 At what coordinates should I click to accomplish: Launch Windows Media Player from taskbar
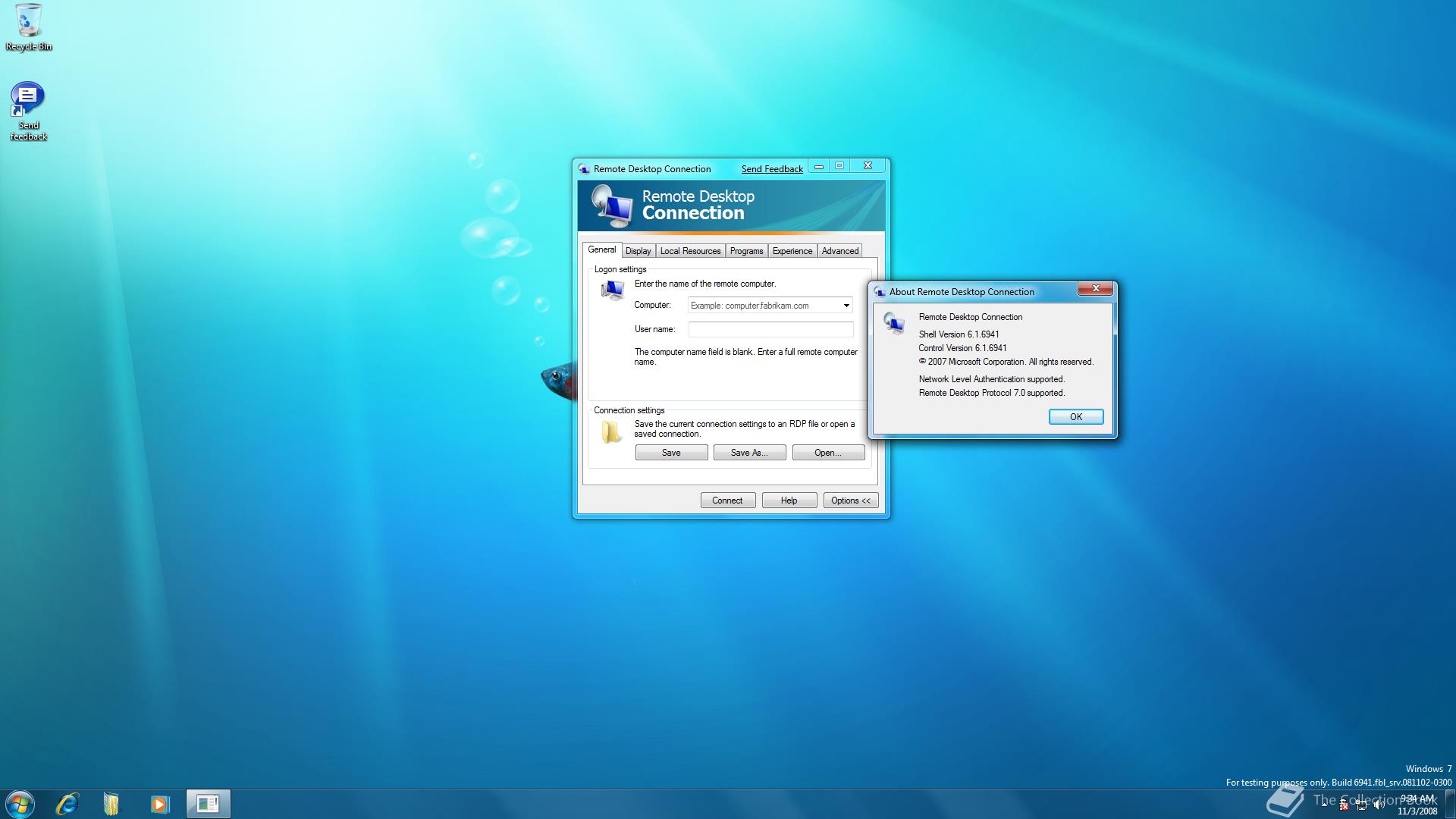(159, 804)
